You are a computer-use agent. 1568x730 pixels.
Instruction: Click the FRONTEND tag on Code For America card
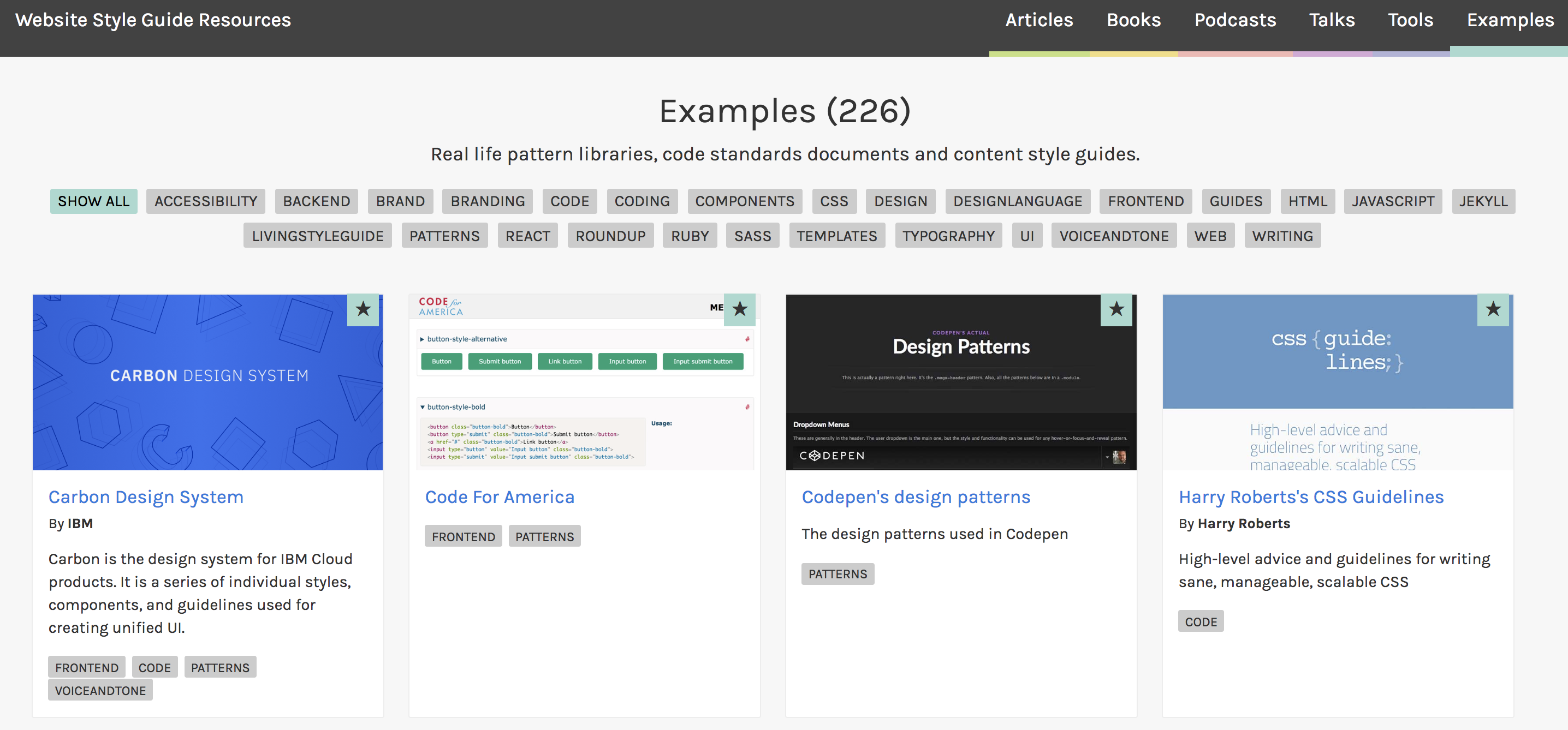463,536
